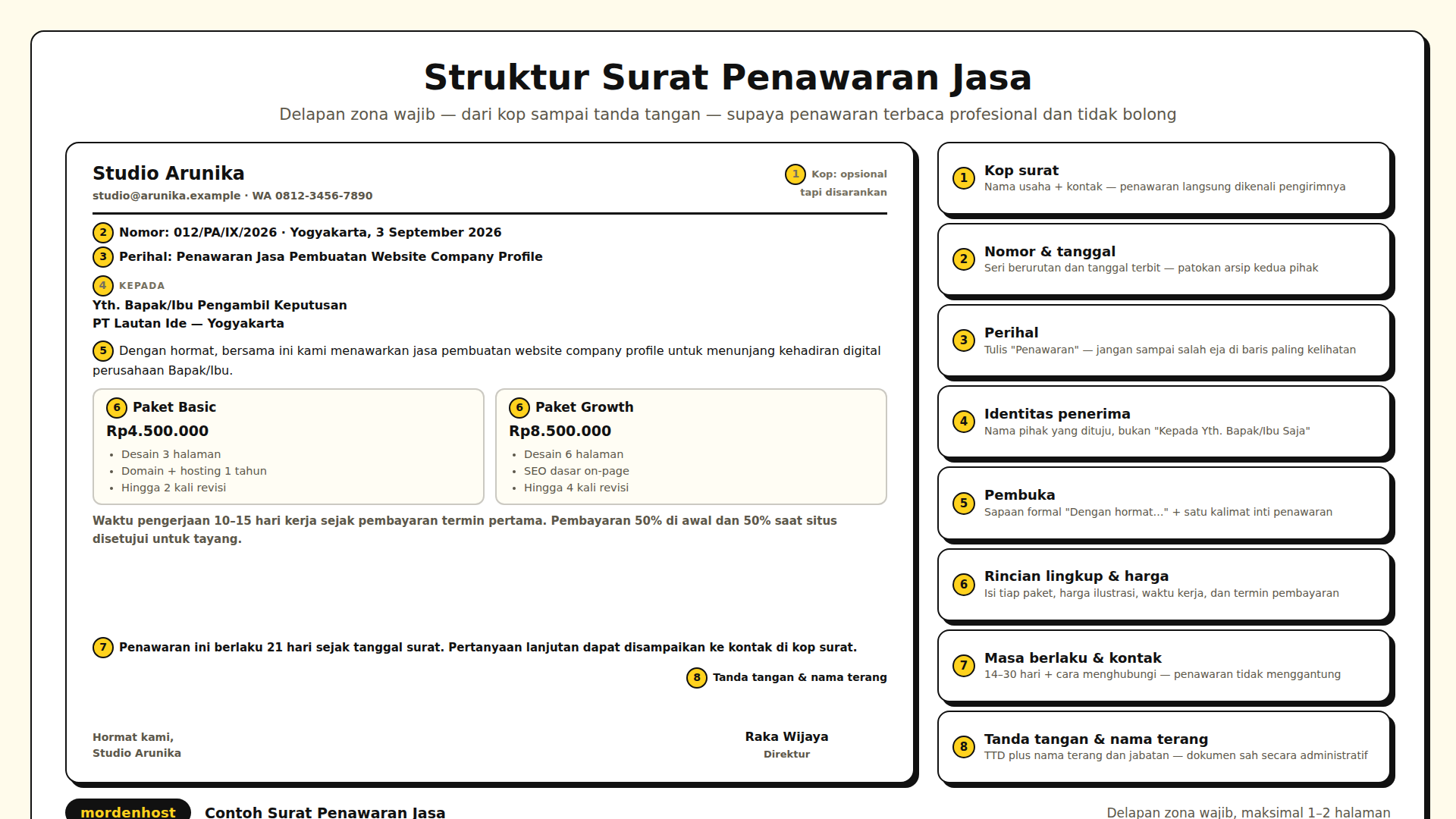Click the number 3 badge before Perihal: Penawaran Jasa
1456x819 pixels.
point(103,257)
